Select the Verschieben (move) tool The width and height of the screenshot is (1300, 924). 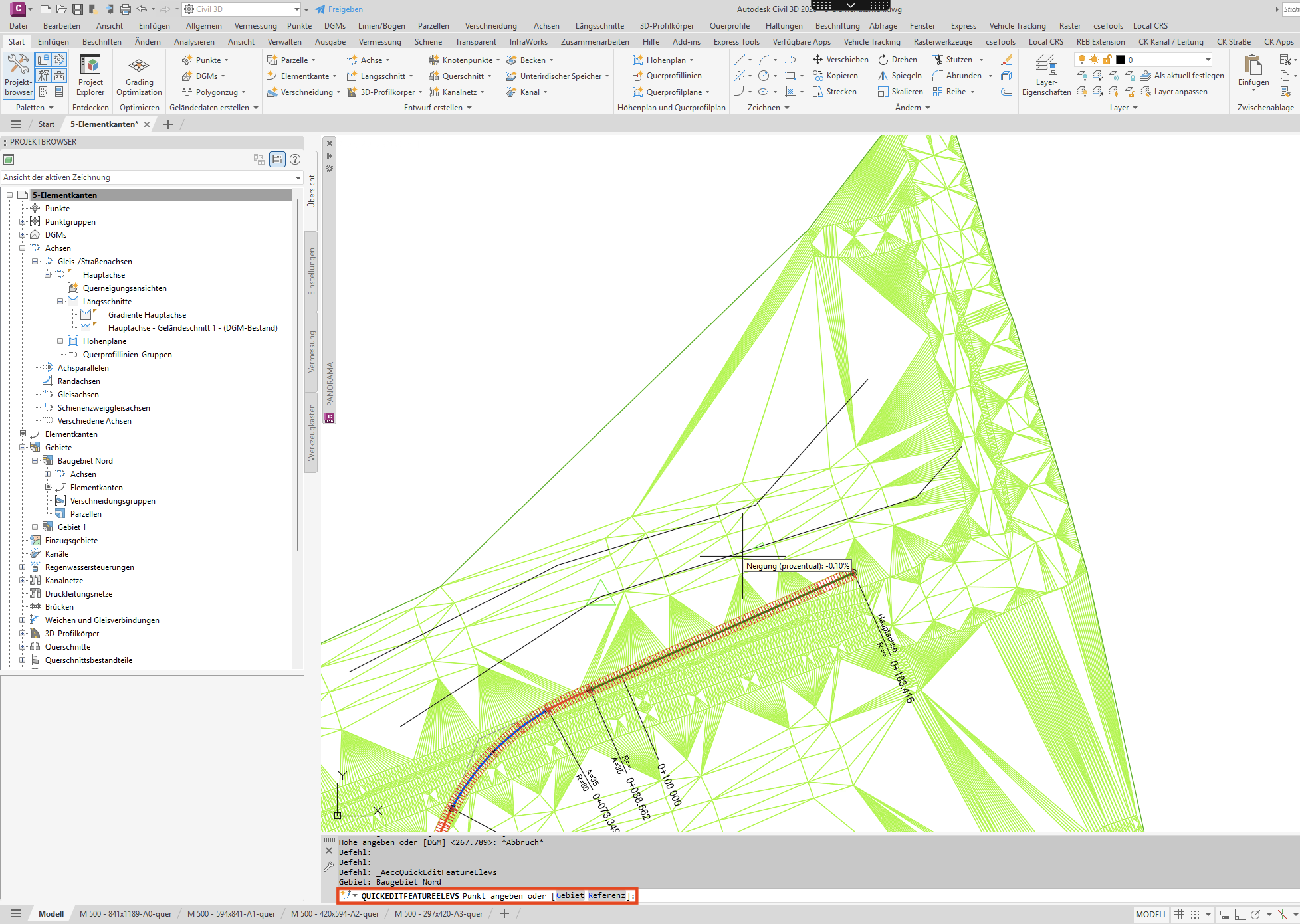tap(841, 60)
